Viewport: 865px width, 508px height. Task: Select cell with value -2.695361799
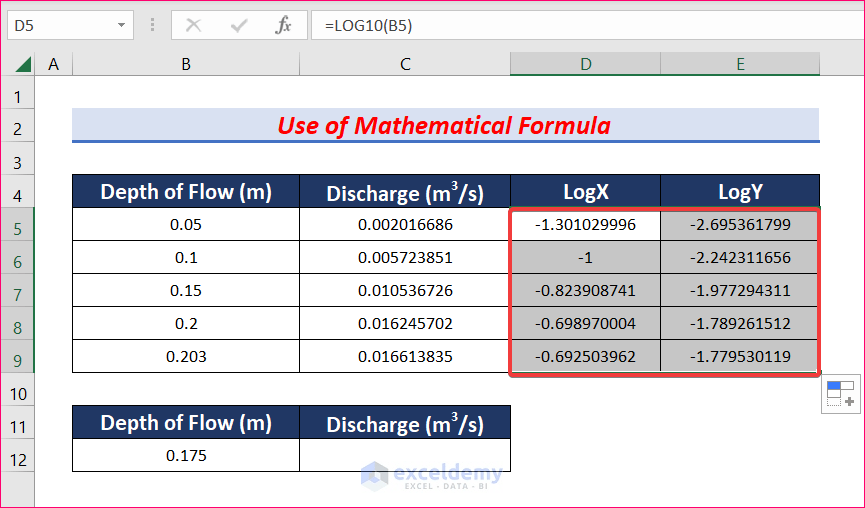[x=740, y=224]
